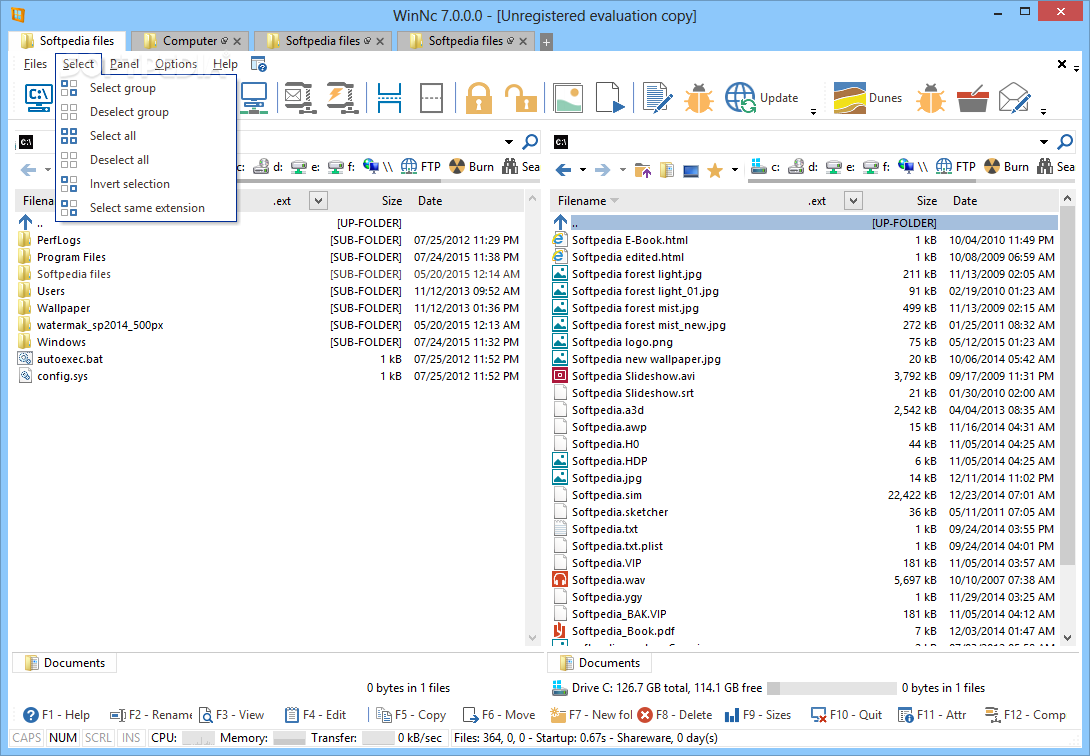Viewport: 1090px width, 756px height.
Task: Click the closed padlock encrypt icon
Action: point(478,97)
